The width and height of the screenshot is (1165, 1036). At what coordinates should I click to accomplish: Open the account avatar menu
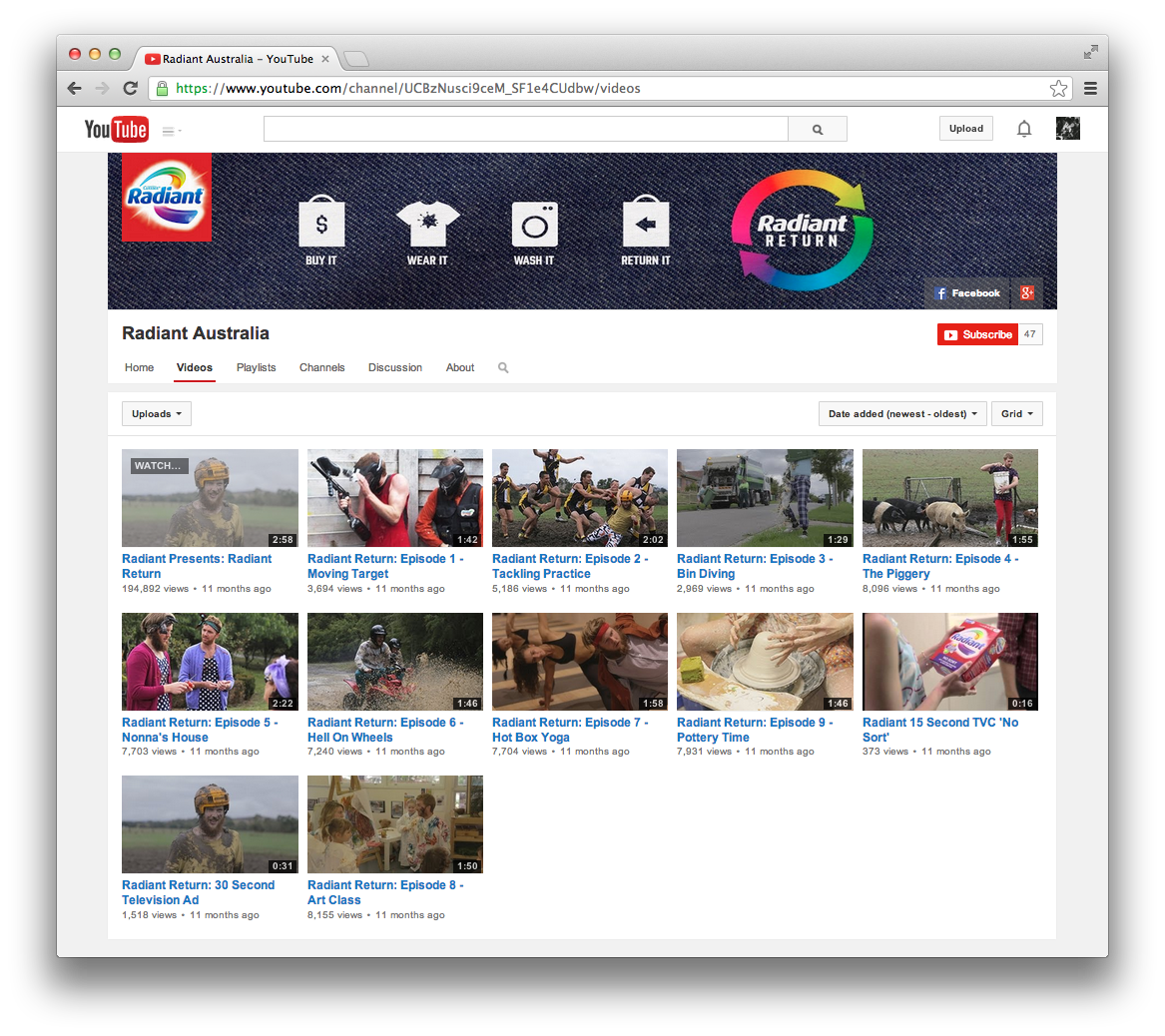(1068, 129)
